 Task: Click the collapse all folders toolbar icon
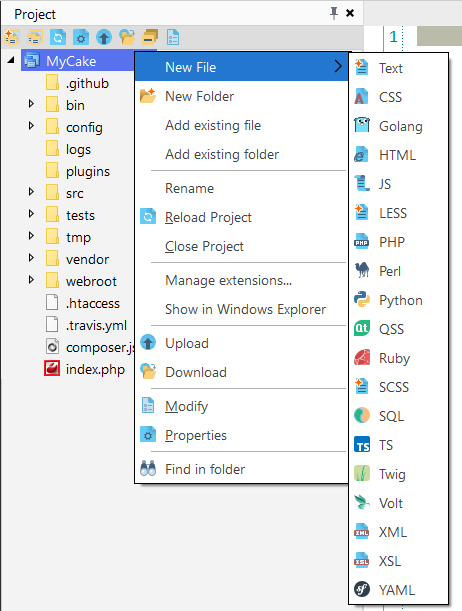[x=150, y=37]
